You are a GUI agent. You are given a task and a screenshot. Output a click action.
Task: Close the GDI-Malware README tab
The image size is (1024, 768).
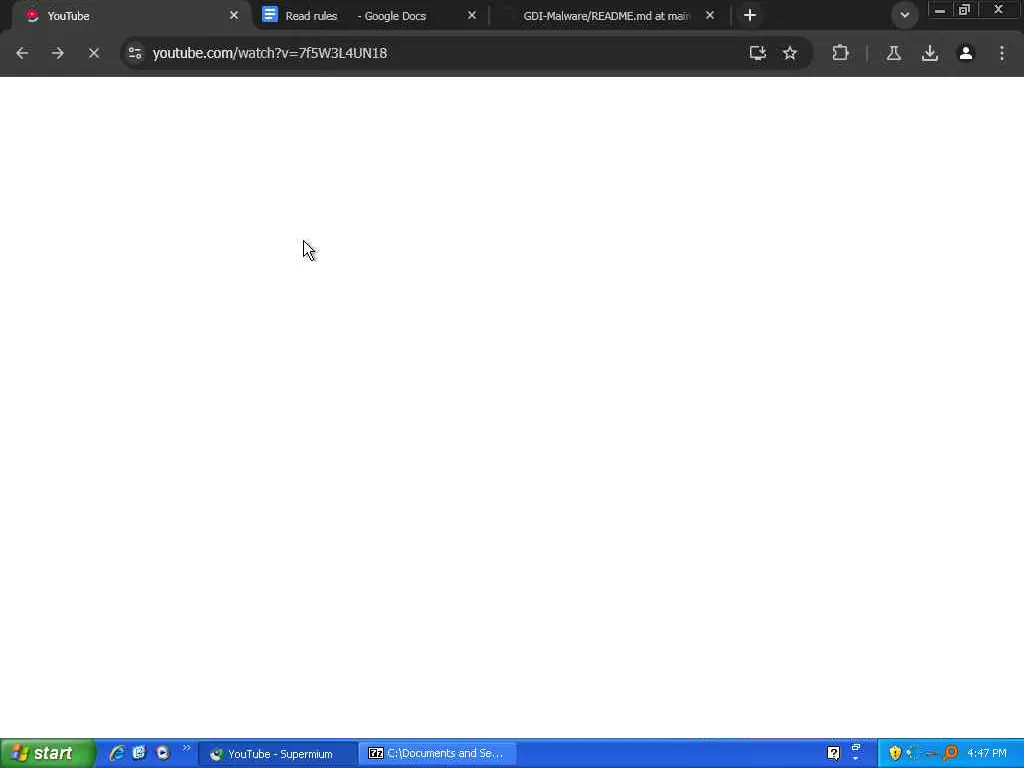click(x=710, y=15)
